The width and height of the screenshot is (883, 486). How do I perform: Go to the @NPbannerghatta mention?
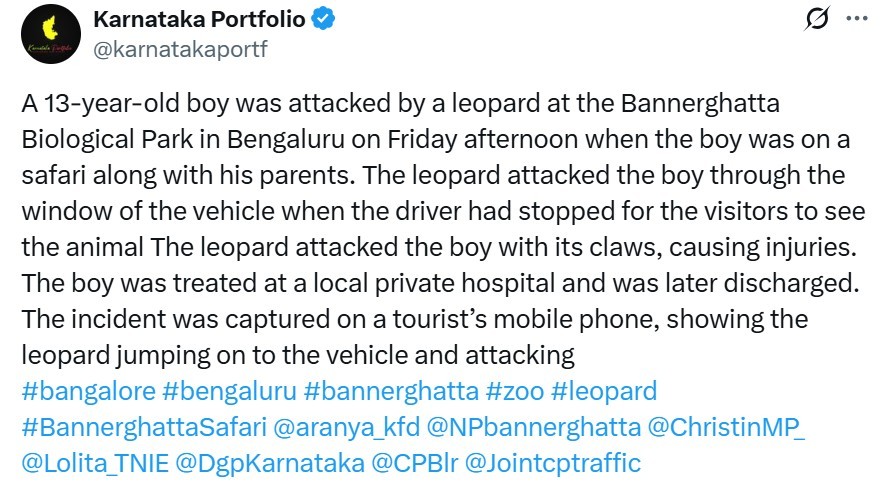click(x=533, y=427)
